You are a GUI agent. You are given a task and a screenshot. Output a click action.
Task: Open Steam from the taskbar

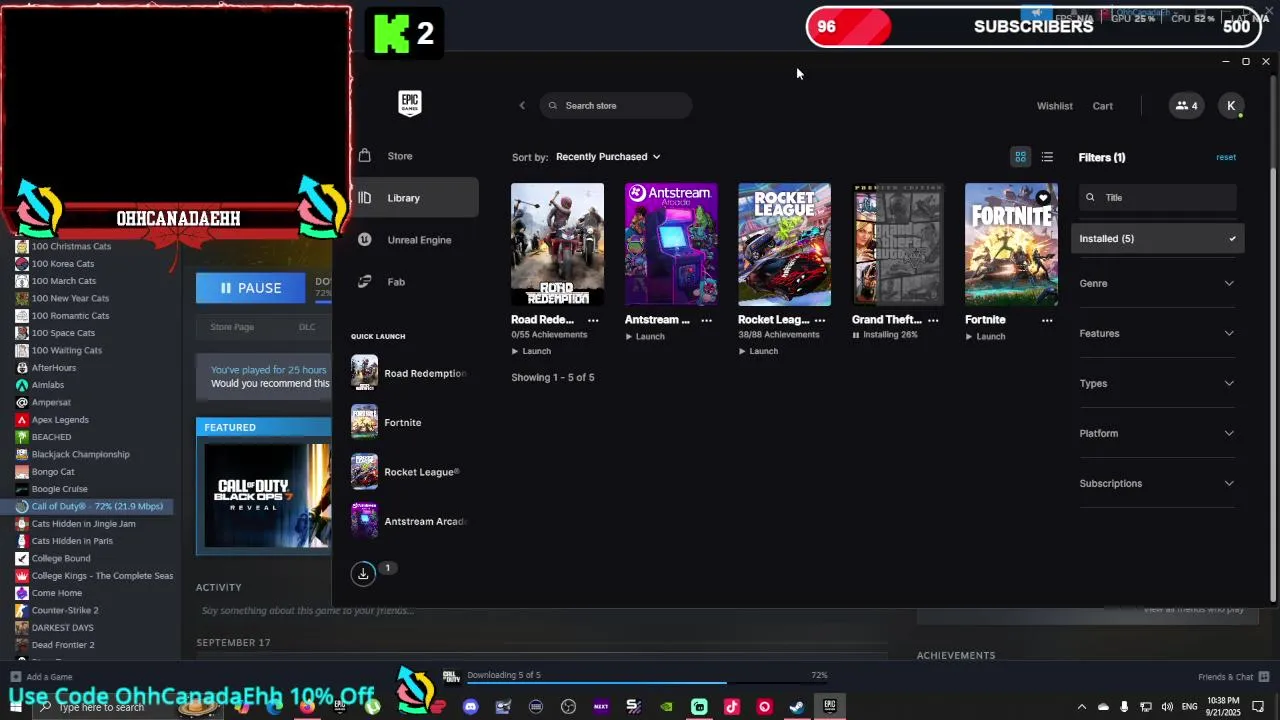[797, 707]
